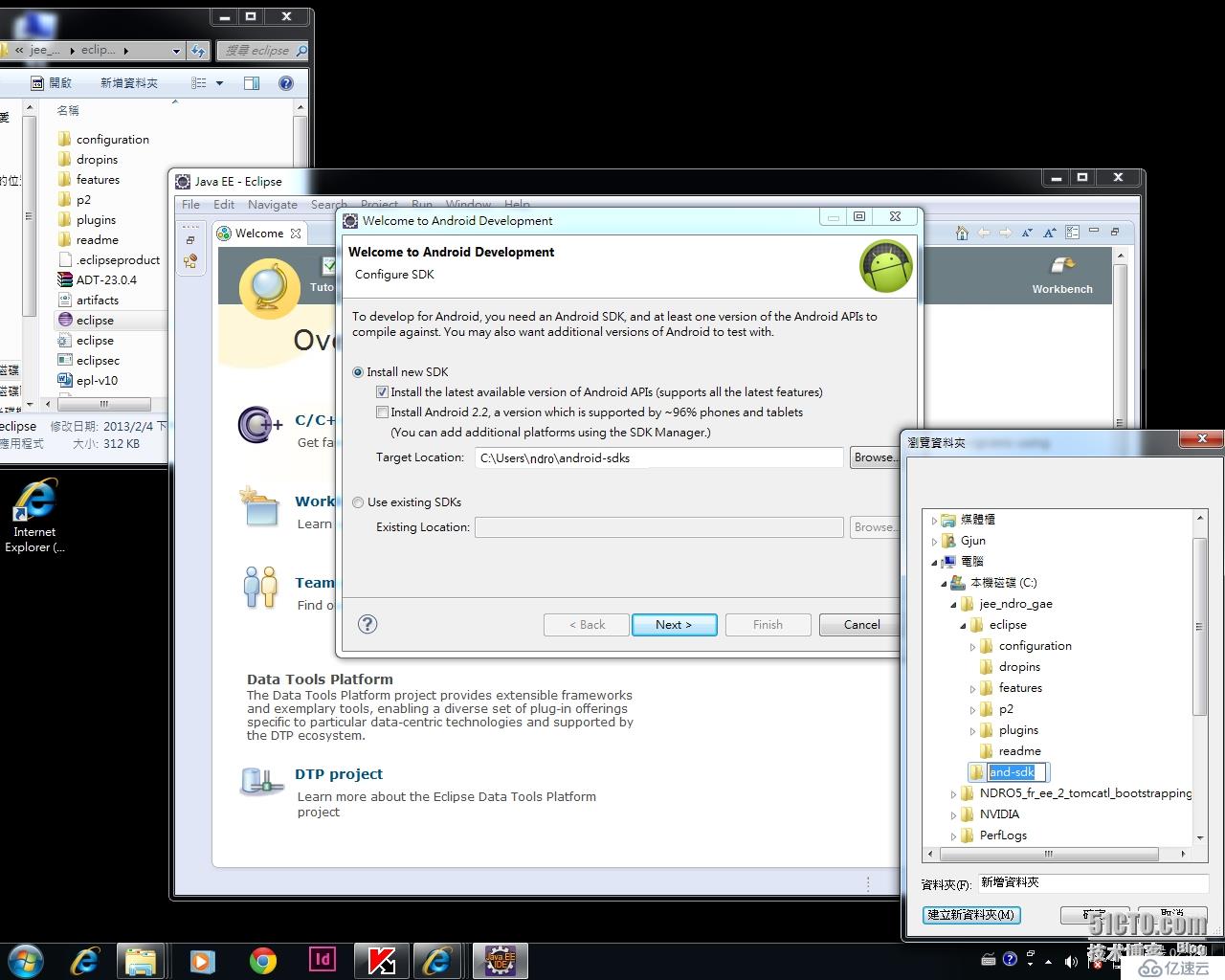Click the Reduce font size icon in Welcome toolbar
1225x980 pixels.
click(1027, 233)
